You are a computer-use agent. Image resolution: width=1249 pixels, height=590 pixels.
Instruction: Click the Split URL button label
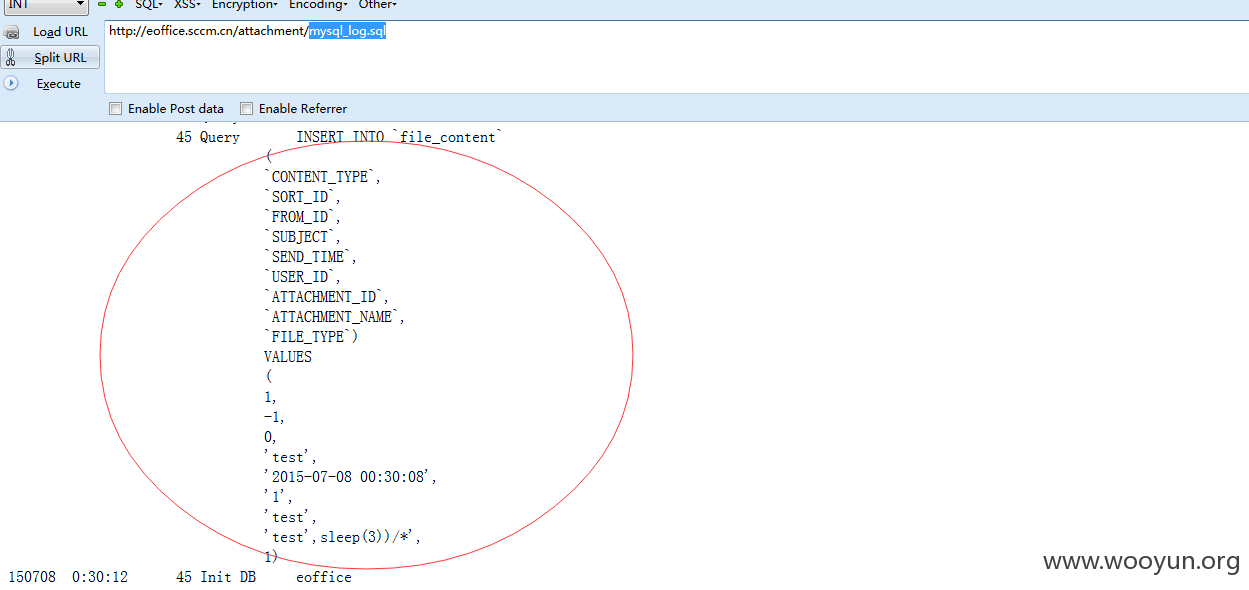pos(61,58)
